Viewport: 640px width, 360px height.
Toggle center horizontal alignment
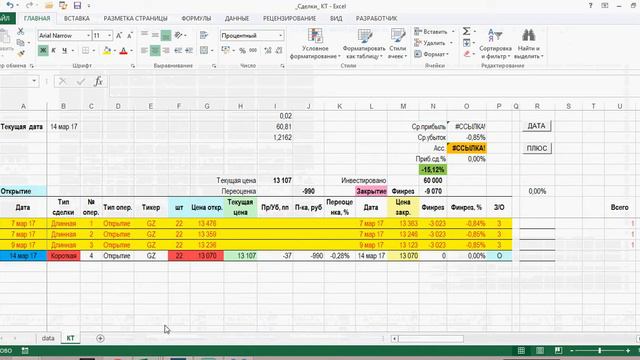(x=155, y=51)
